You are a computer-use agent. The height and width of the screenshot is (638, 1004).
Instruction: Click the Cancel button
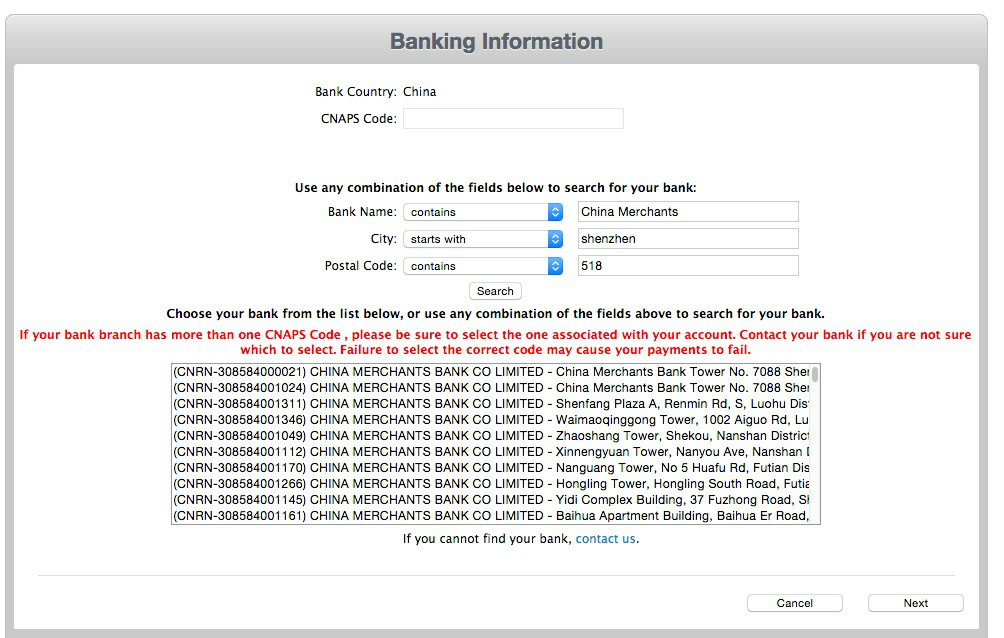click(795, 603)
